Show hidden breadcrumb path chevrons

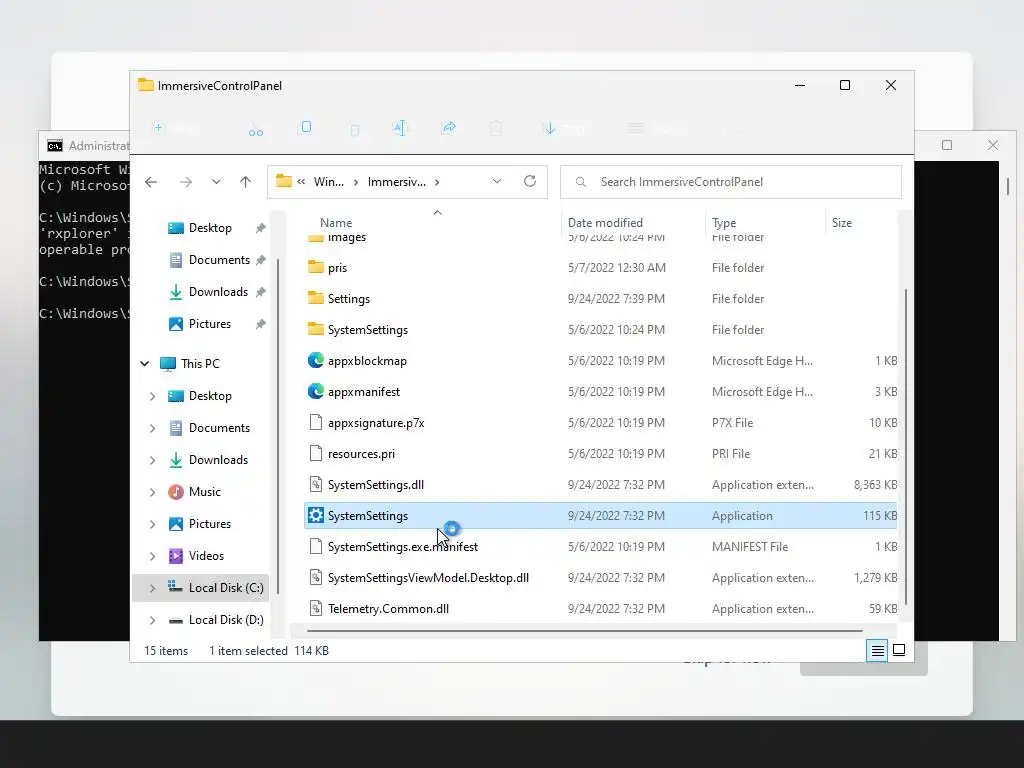click(301, 182)
